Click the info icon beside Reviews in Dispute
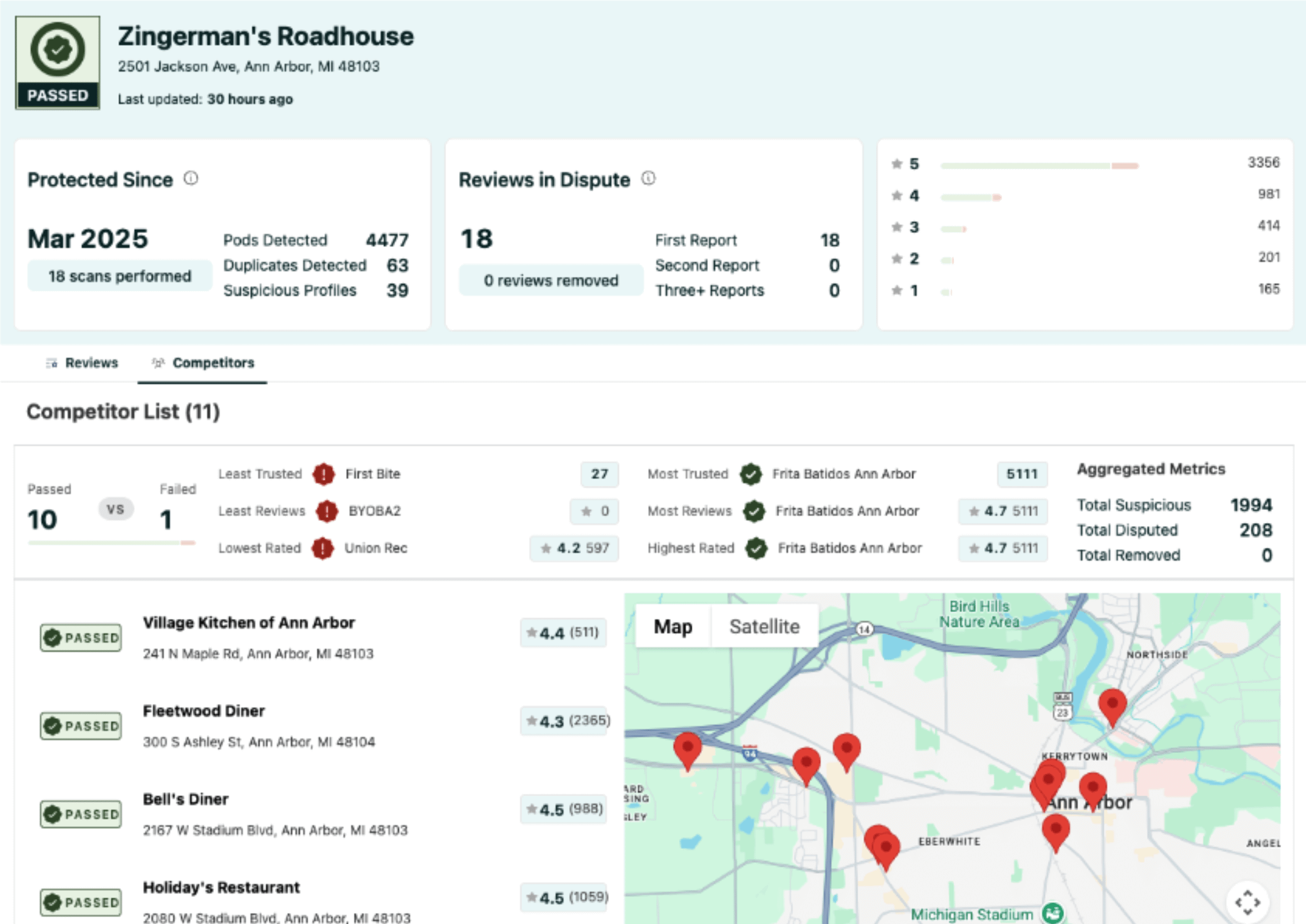Image resolution: width=1306 pixels, height=924 pixels. [x=648, y=179]
